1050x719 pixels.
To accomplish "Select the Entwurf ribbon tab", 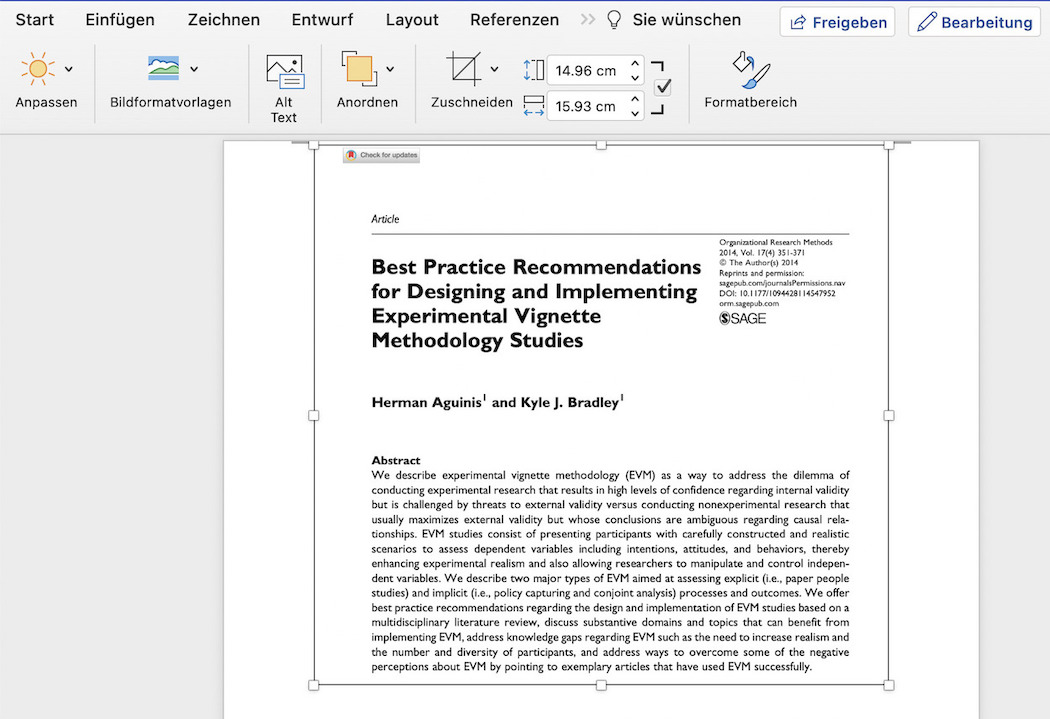I will pyautogui.click(x=322, y=20).
